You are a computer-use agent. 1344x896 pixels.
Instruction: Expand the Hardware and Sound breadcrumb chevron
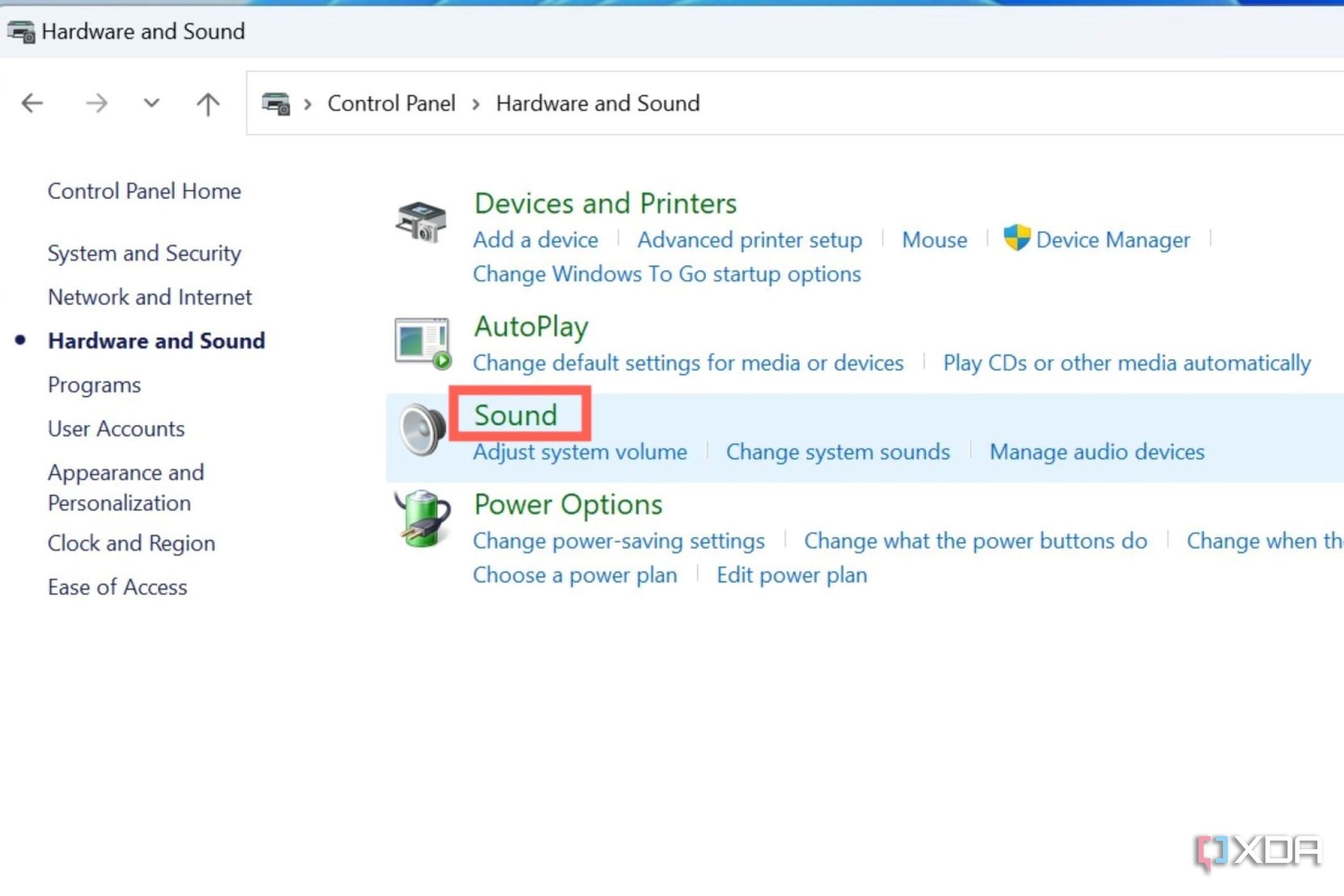(x=307, y=103)
